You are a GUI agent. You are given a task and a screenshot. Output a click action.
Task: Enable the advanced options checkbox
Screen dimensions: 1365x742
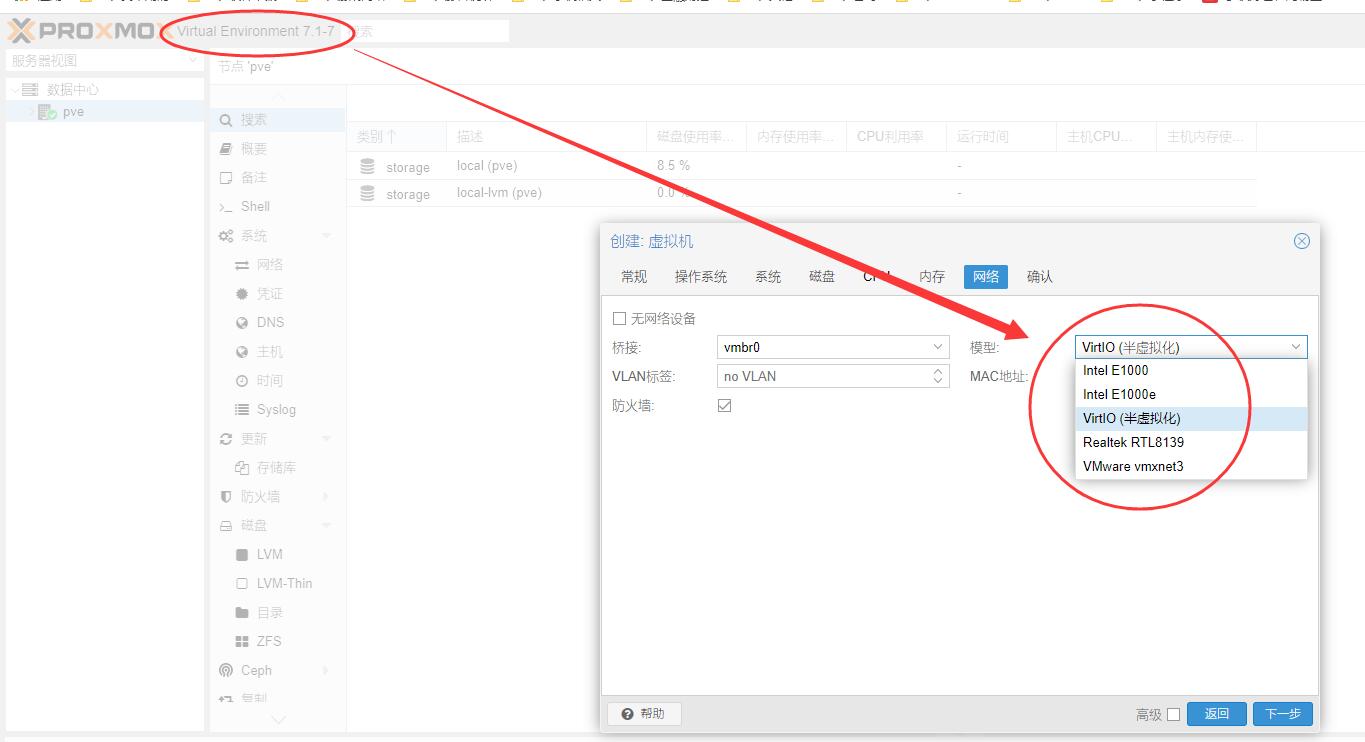point(1173,714)
